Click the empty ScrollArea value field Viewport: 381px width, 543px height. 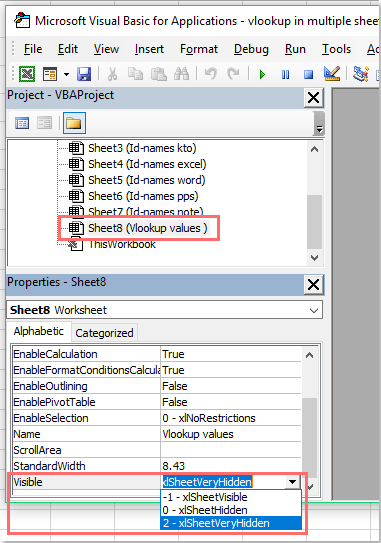tap(231, 450)
